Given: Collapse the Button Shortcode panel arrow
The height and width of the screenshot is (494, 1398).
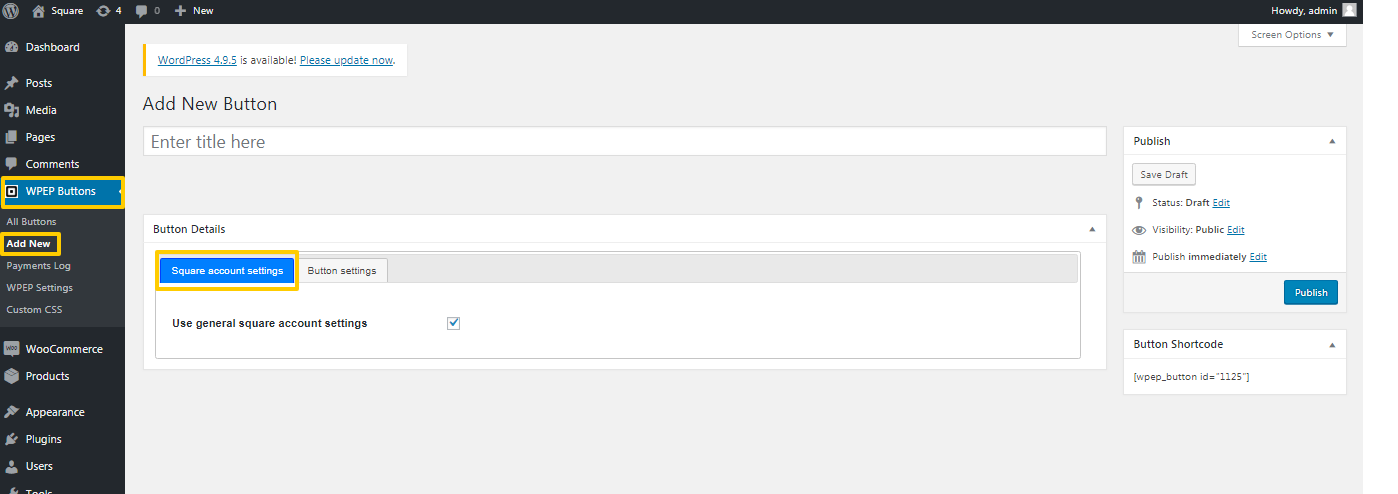Looking at the screenshot, I should click(x=1332, y=344).
